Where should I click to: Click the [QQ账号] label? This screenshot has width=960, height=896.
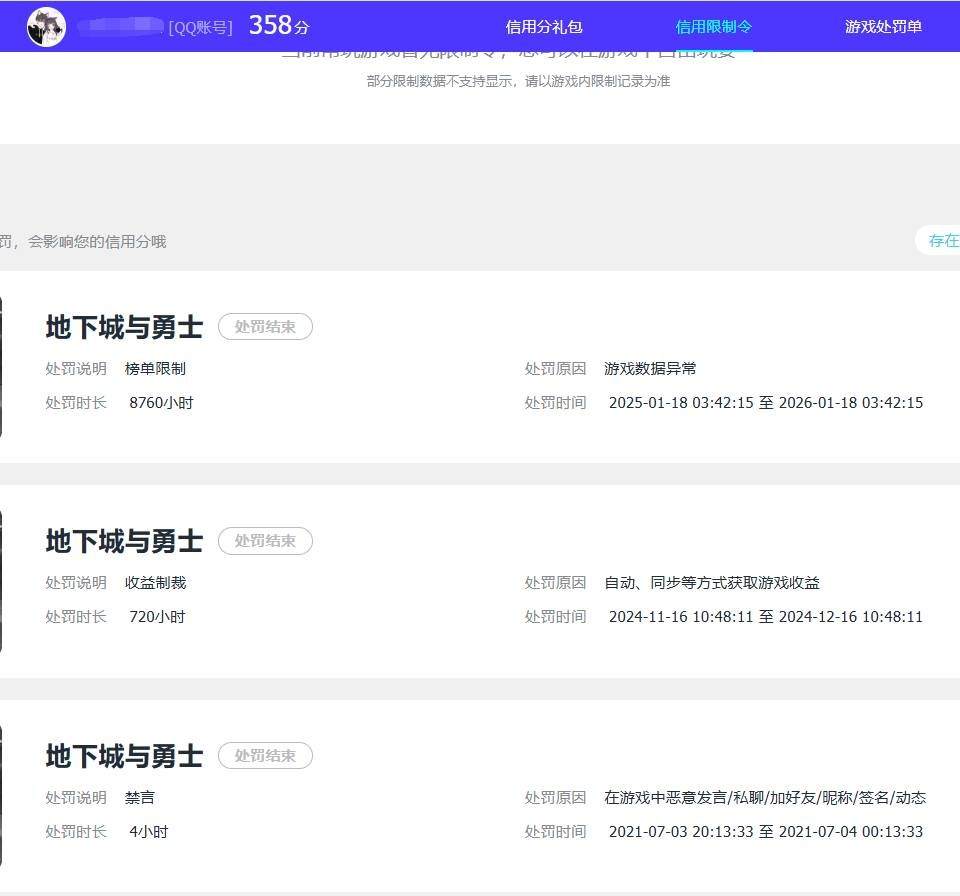(200, 28)
